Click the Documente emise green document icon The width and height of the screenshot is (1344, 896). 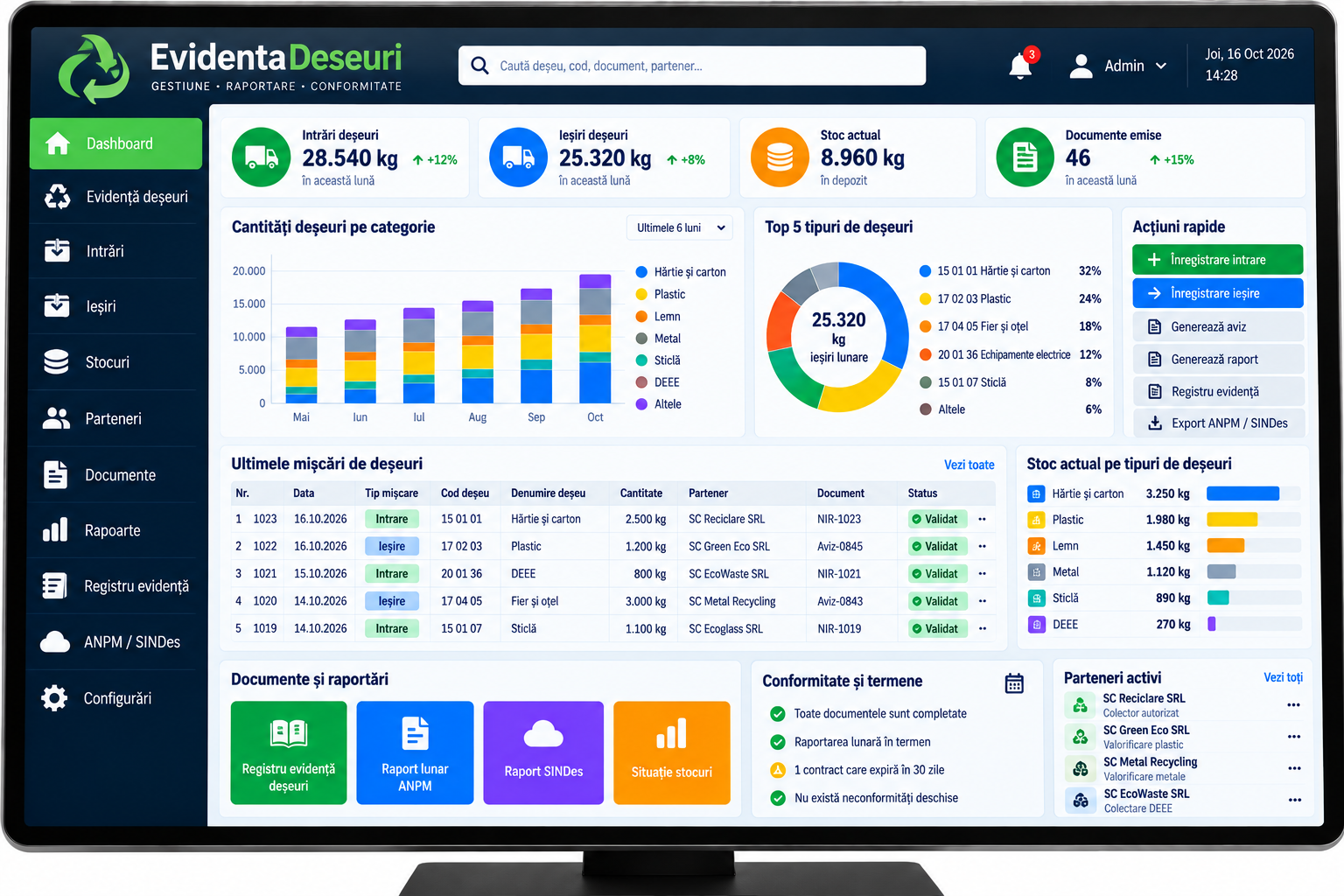point(1025,157)
